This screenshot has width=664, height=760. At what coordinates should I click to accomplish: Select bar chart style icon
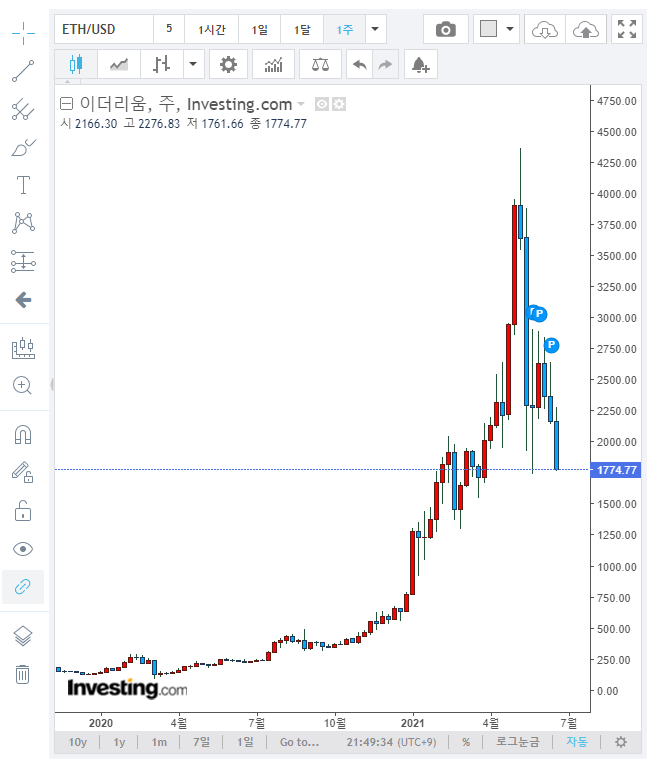[x=161, y=64]
